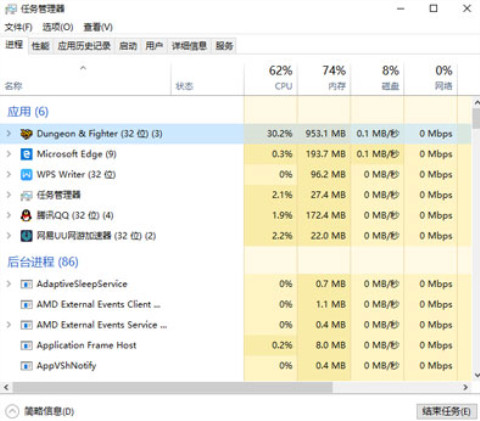Expand the Microsoft Edge process group

(9, 154)
